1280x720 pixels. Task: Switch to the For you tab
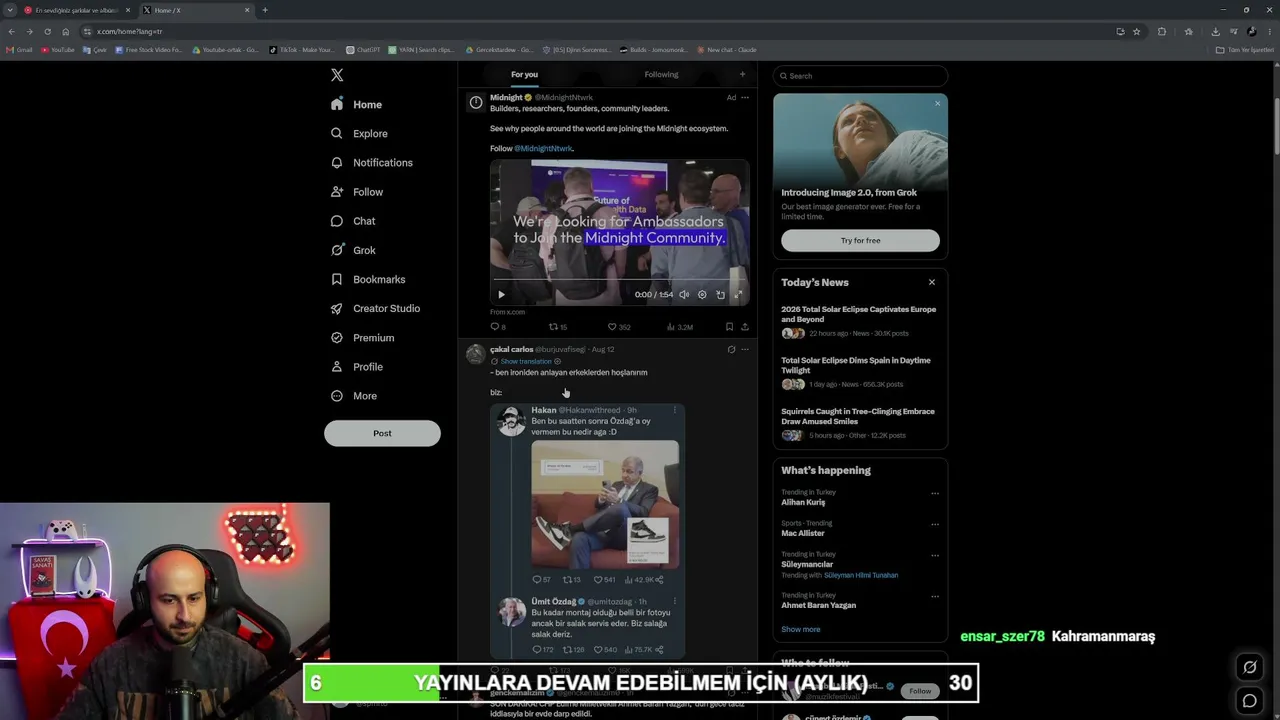(x=524, y=74)
